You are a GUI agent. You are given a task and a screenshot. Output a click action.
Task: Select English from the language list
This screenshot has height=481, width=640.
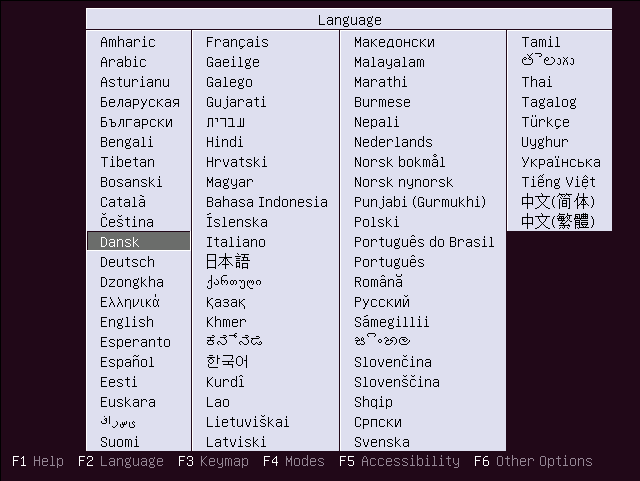click(127, 322)
